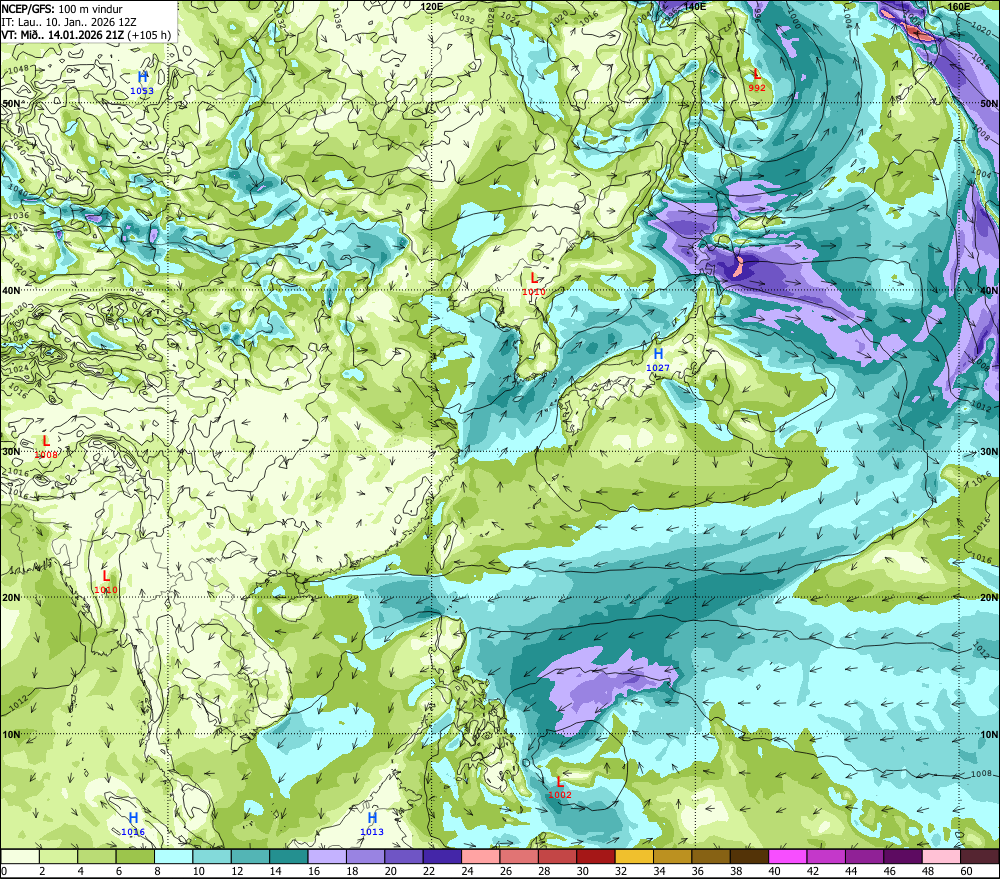Click the 40N label on the right edge
The height and width of the screenshot is (879, 1000).
click(x=989, y=290)
